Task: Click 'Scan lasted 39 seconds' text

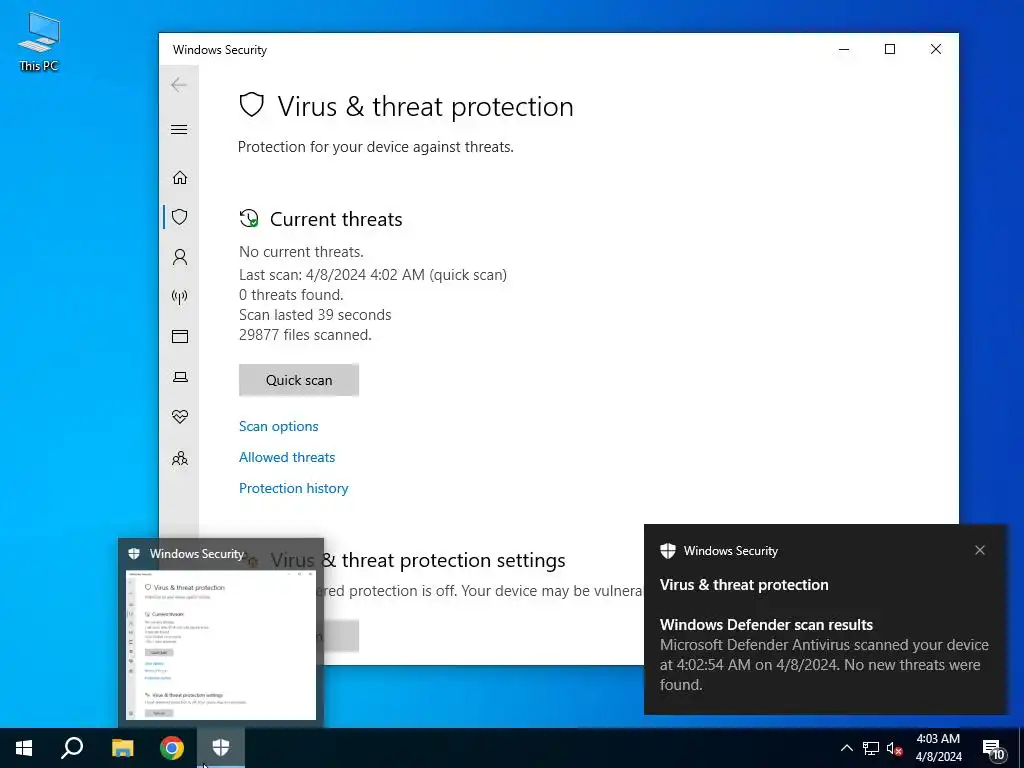Action: [x=315, y=315]
